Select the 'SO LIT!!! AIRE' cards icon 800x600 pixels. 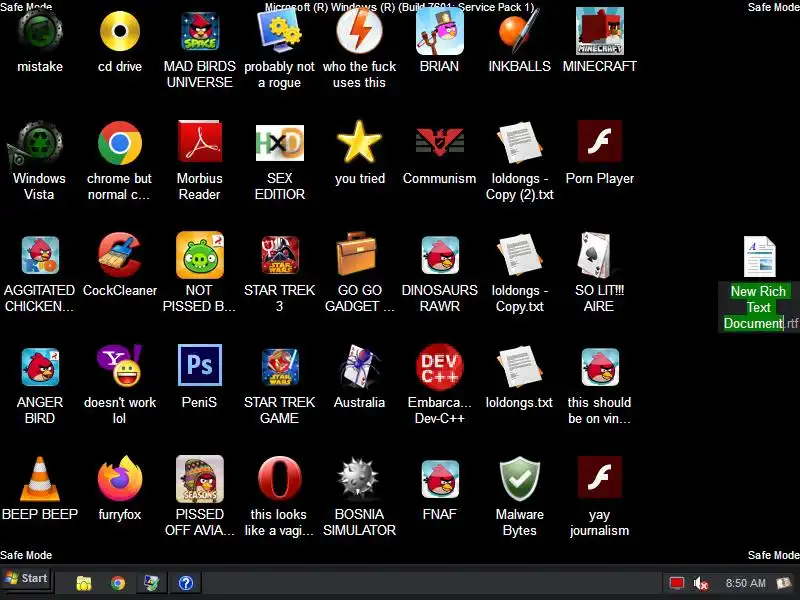(x=596, y=255)
